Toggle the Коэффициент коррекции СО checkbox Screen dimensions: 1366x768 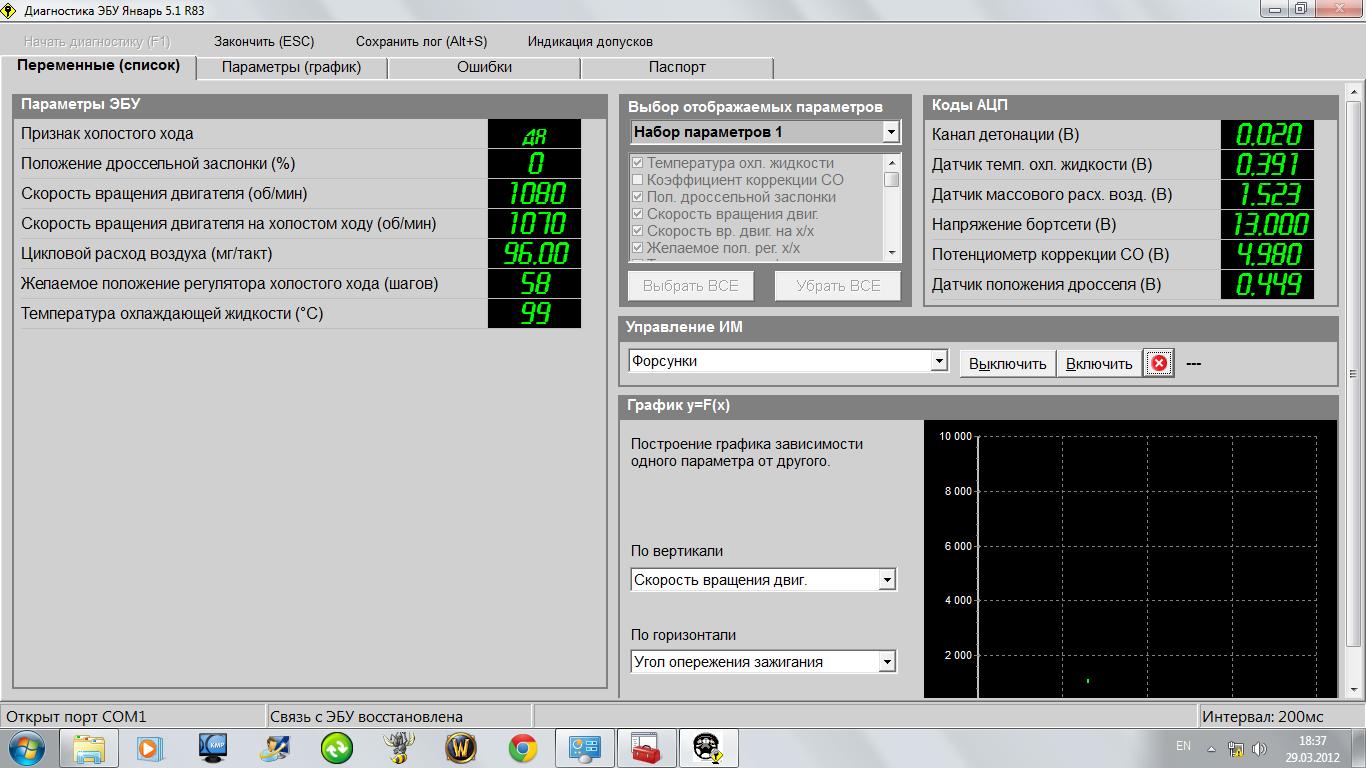[x=637, y=180]
